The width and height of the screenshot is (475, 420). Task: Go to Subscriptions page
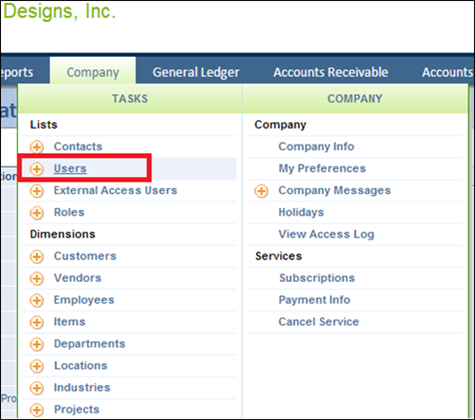(x=317, y=278)
